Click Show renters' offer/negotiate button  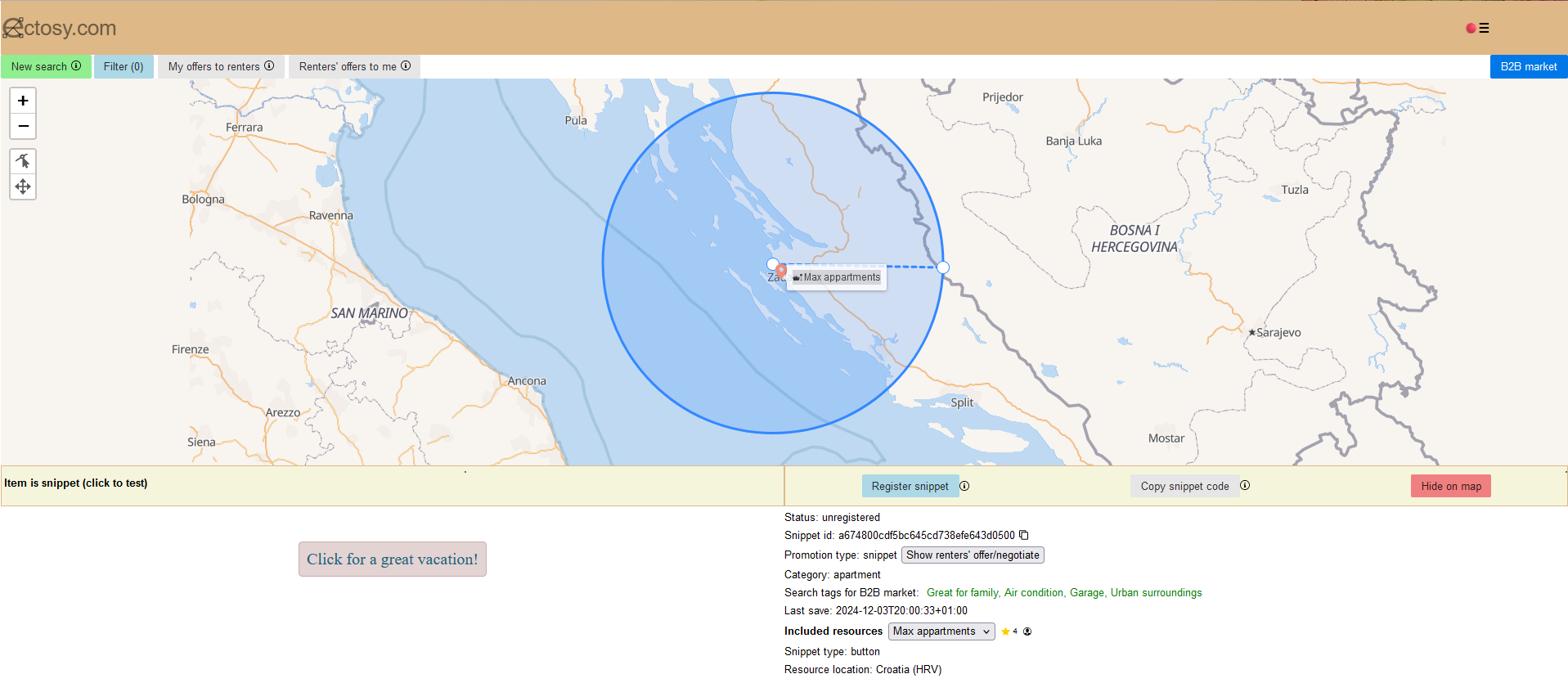click(973, 555)
